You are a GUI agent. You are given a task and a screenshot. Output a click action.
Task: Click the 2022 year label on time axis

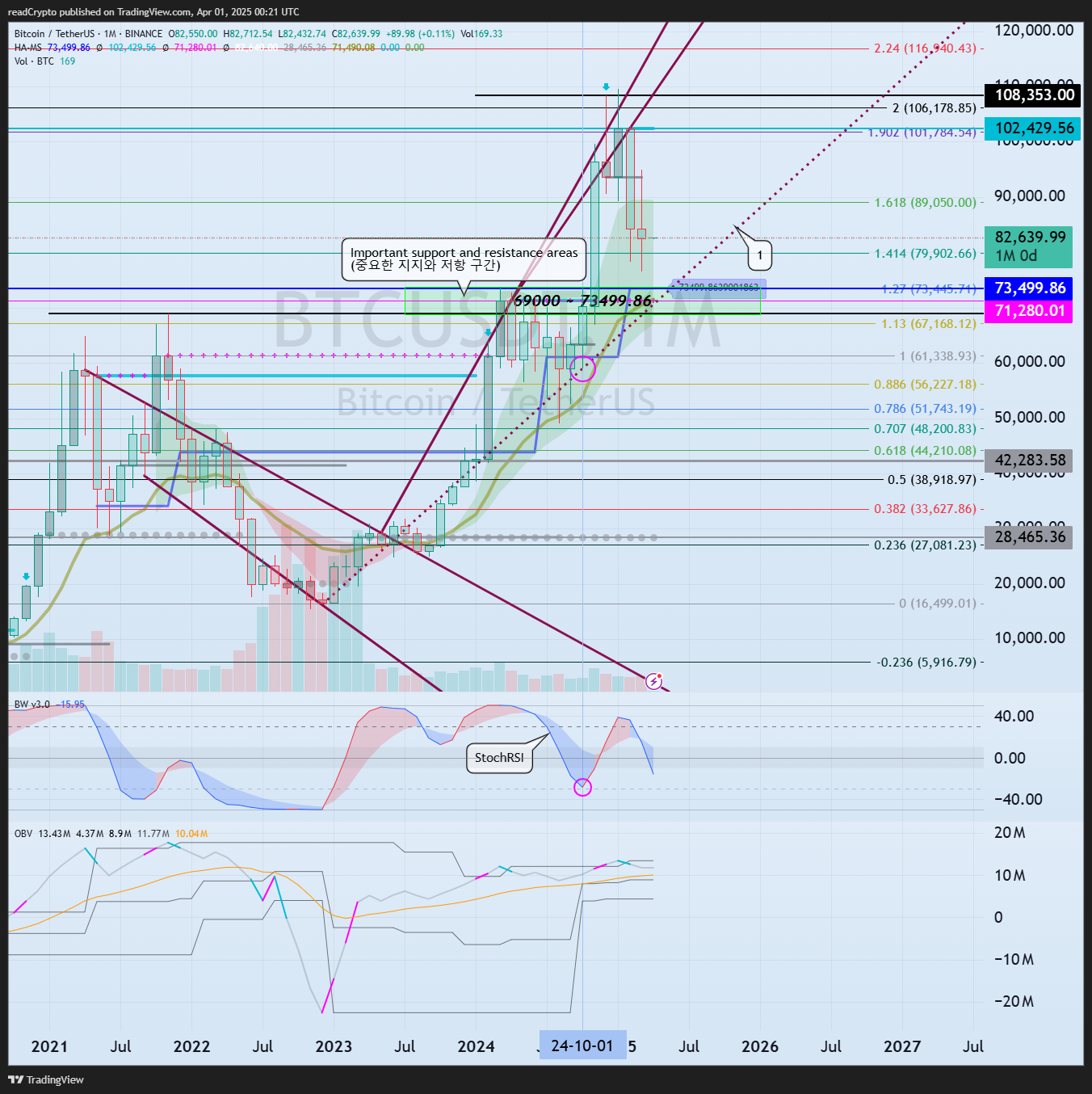point(191,1046)
